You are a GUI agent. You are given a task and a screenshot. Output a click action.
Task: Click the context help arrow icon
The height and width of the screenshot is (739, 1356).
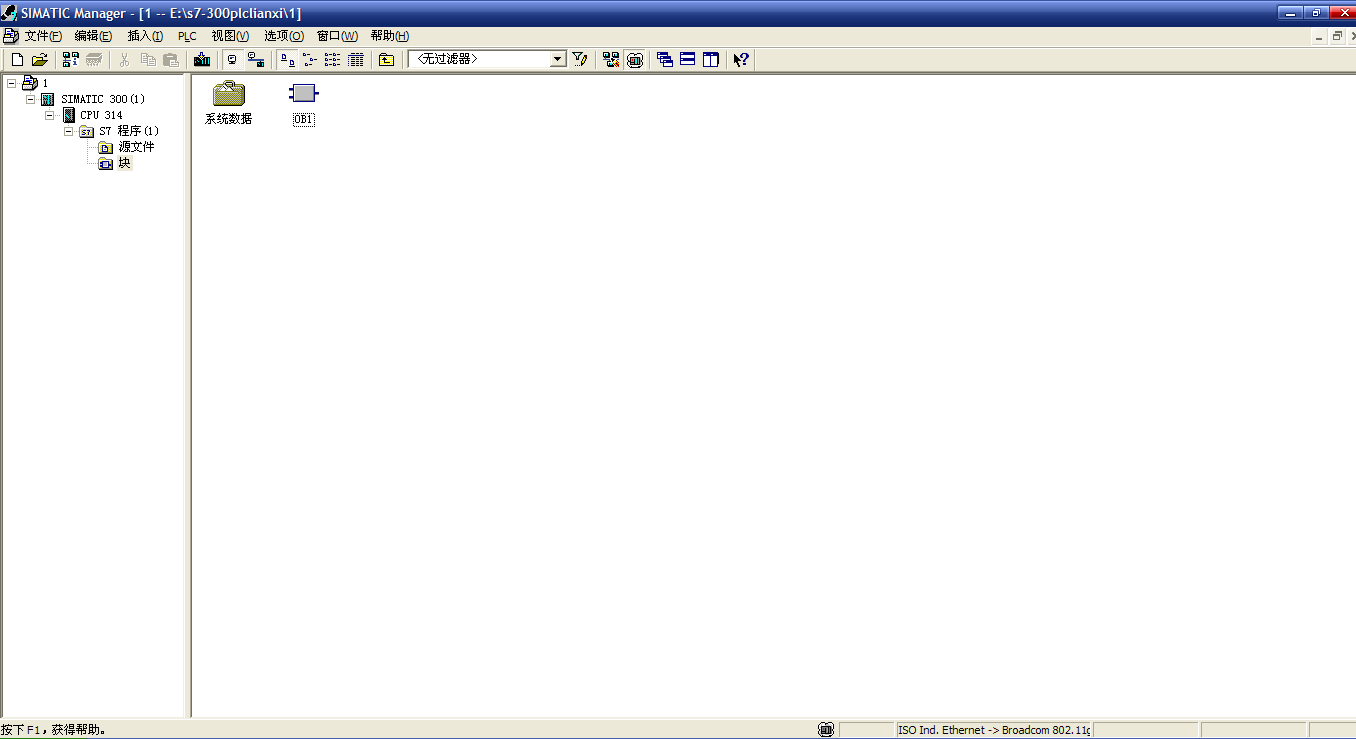740,60
